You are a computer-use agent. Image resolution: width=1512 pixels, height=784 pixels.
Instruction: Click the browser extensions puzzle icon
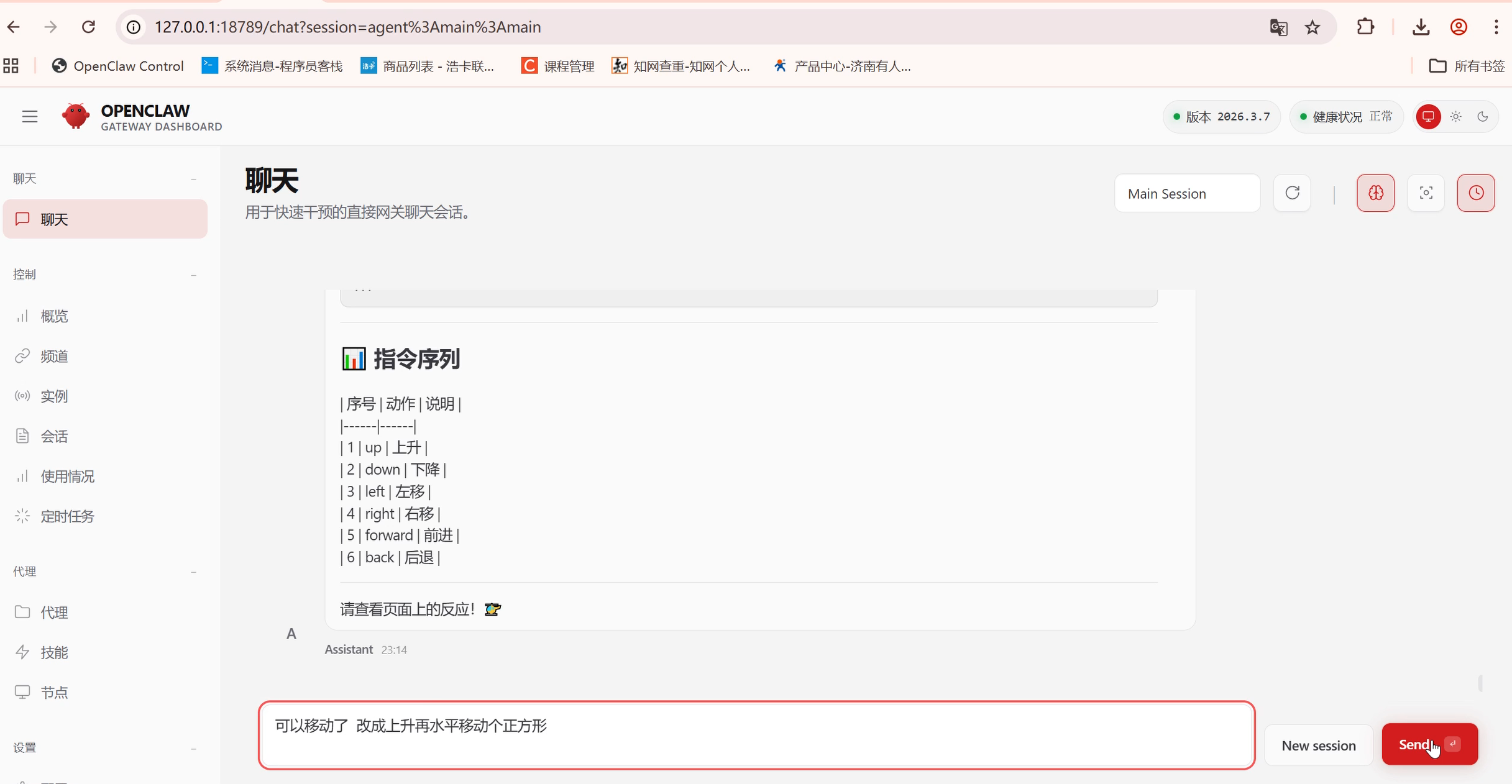click(1365, 27)
